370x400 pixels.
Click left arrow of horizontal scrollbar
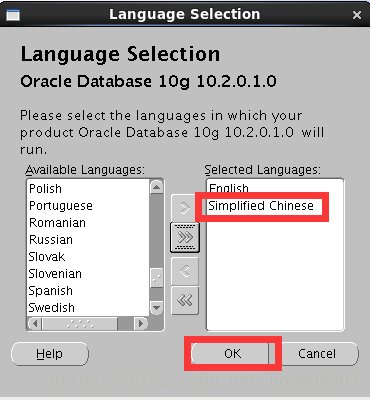[x=35, y=323]
